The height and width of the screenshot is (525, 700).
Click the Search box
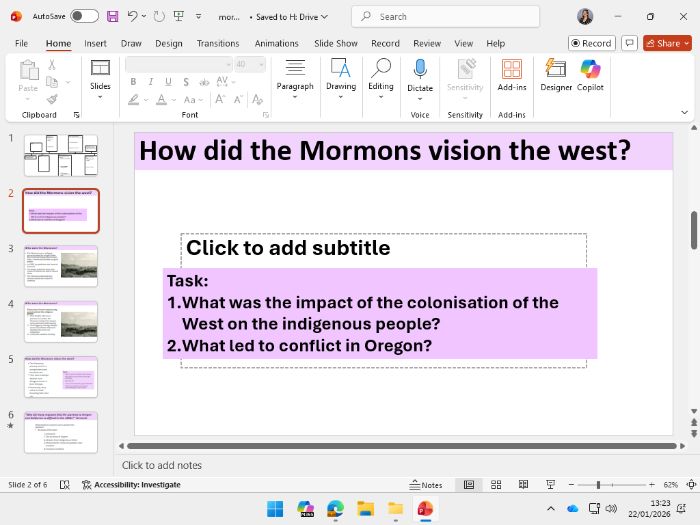click(445, 17)
